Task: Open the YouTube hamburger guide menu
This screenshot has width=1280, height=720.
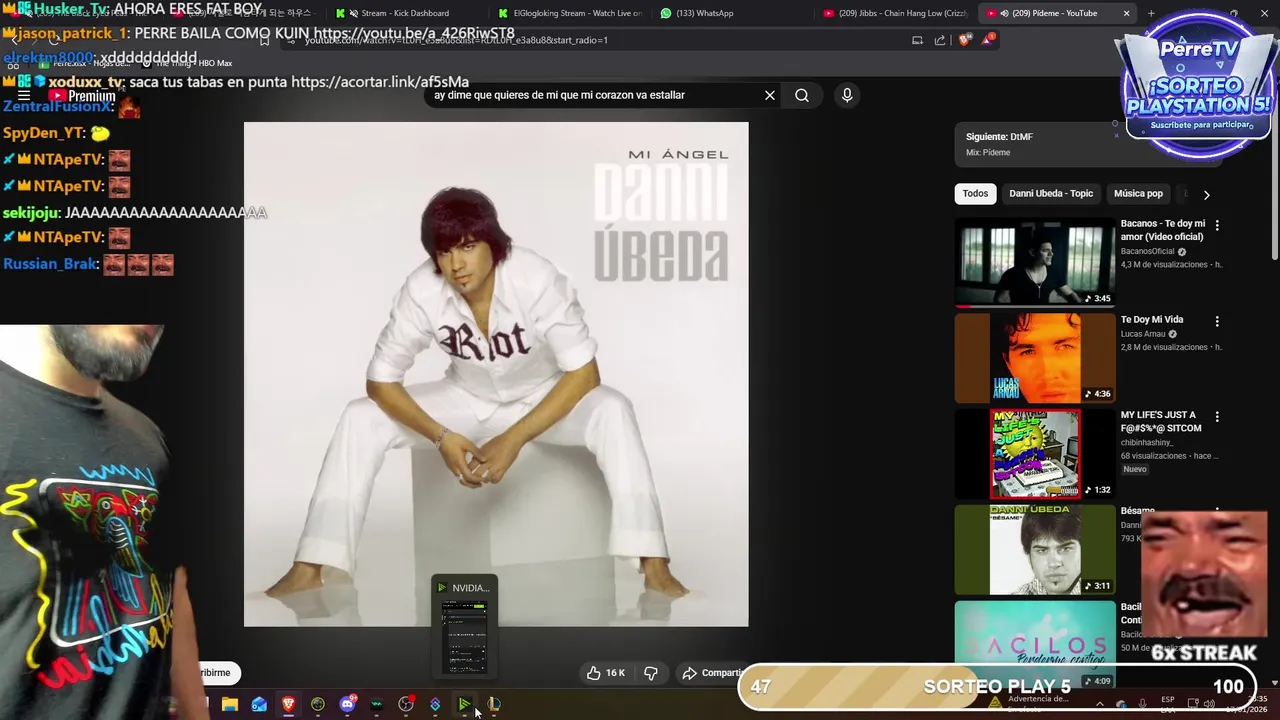Action: (24, 96)
